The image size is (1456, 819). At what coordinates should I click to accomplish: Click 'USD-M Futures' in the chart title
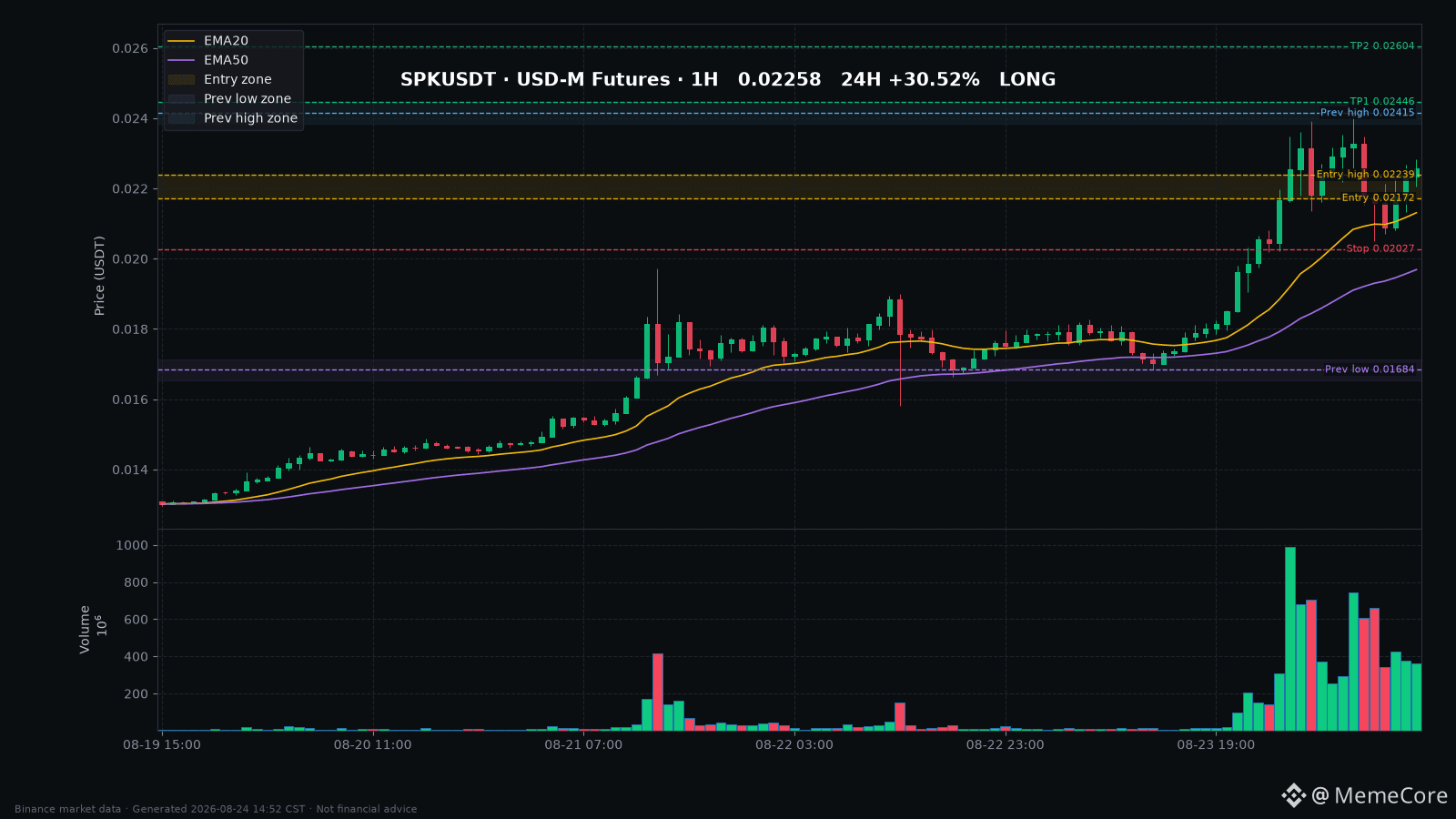tap(593, 79)
